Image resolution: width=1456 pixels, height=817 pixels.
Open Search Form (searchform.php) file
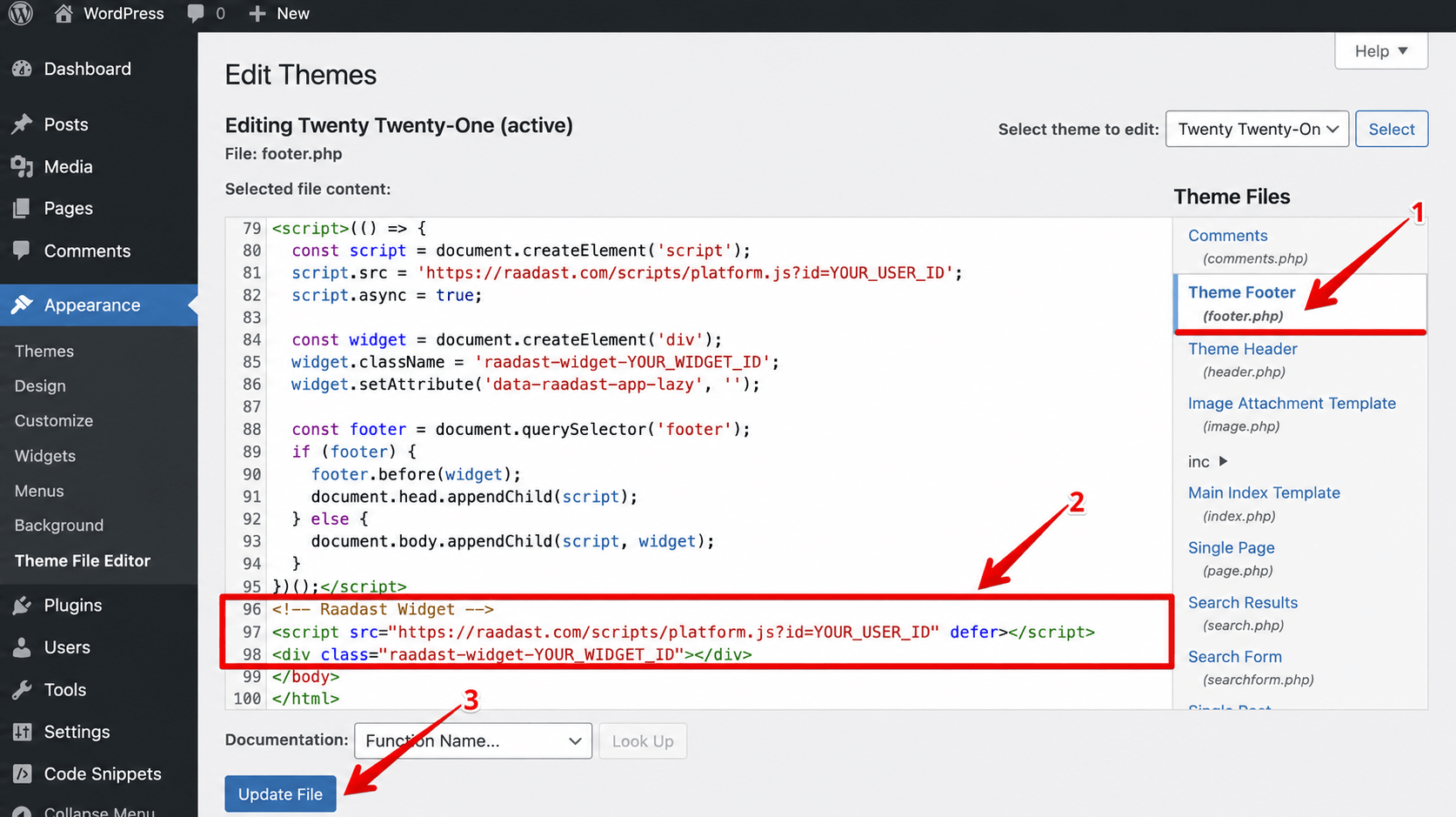coord(1235,657)
